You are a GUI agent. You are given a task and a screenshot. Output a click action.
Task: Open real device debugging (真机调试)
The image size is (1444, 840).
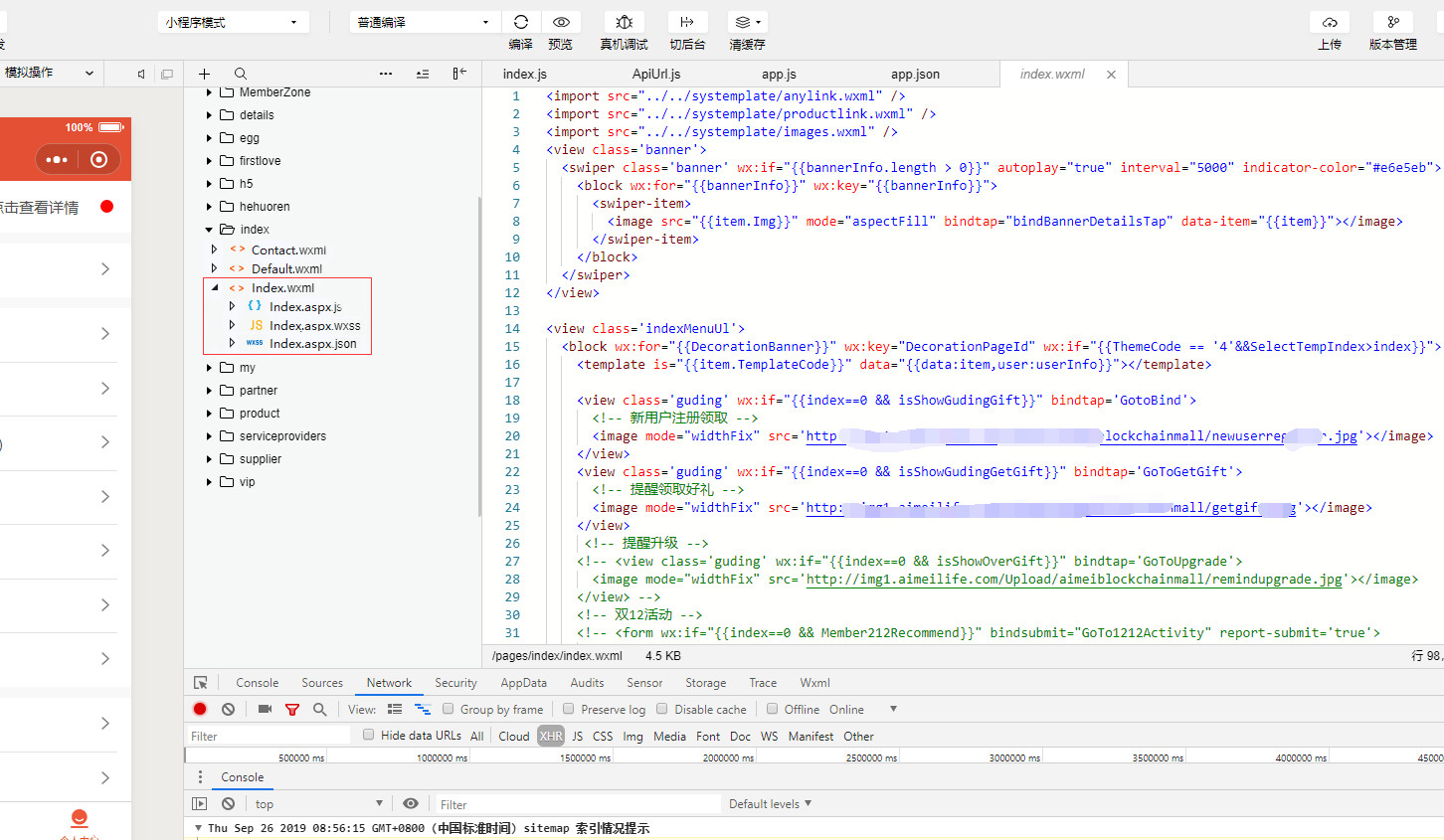click(x=624, y=22)
